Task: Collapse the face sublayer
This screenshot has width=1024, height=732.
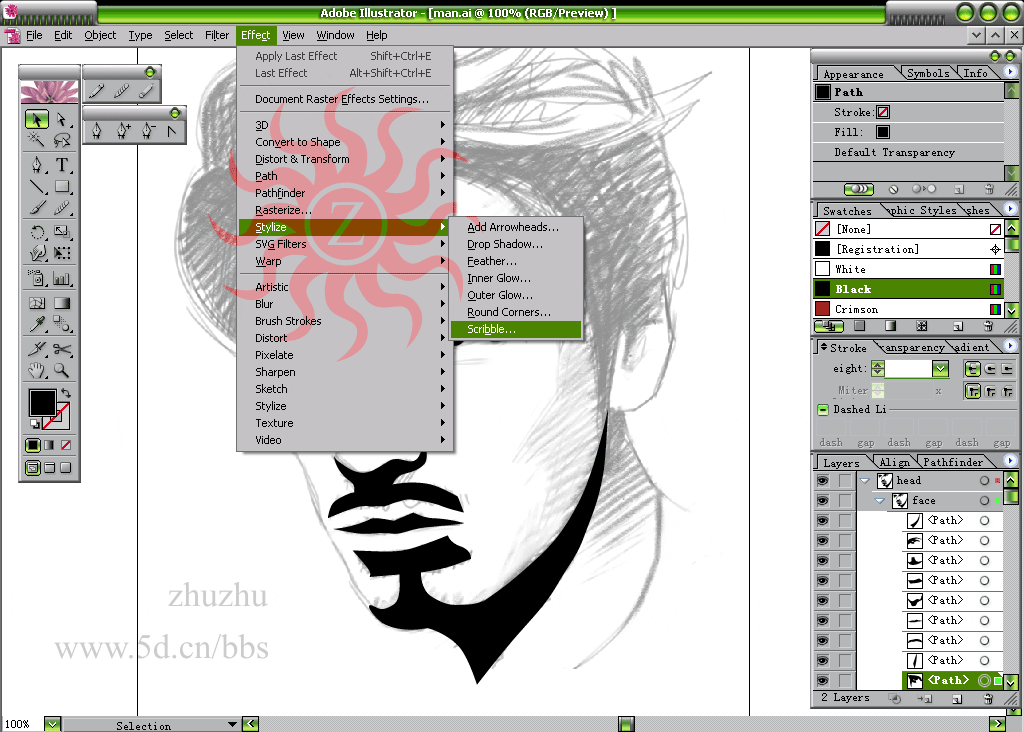Action: (x=880, y=501)
